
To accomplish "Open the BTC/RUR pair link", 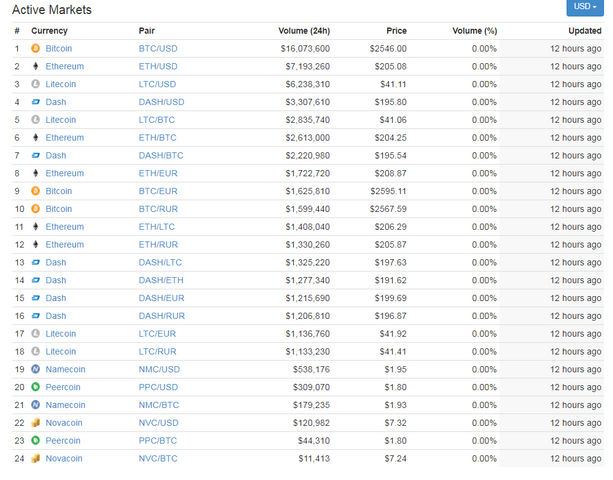I will point(158,209).
